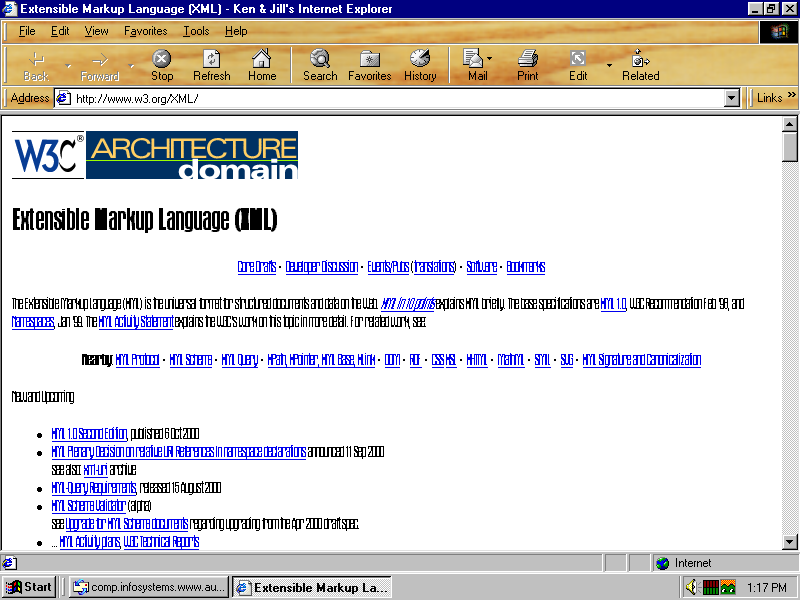
Task: Click the page icon in address bar
Action: click(63, 98)
